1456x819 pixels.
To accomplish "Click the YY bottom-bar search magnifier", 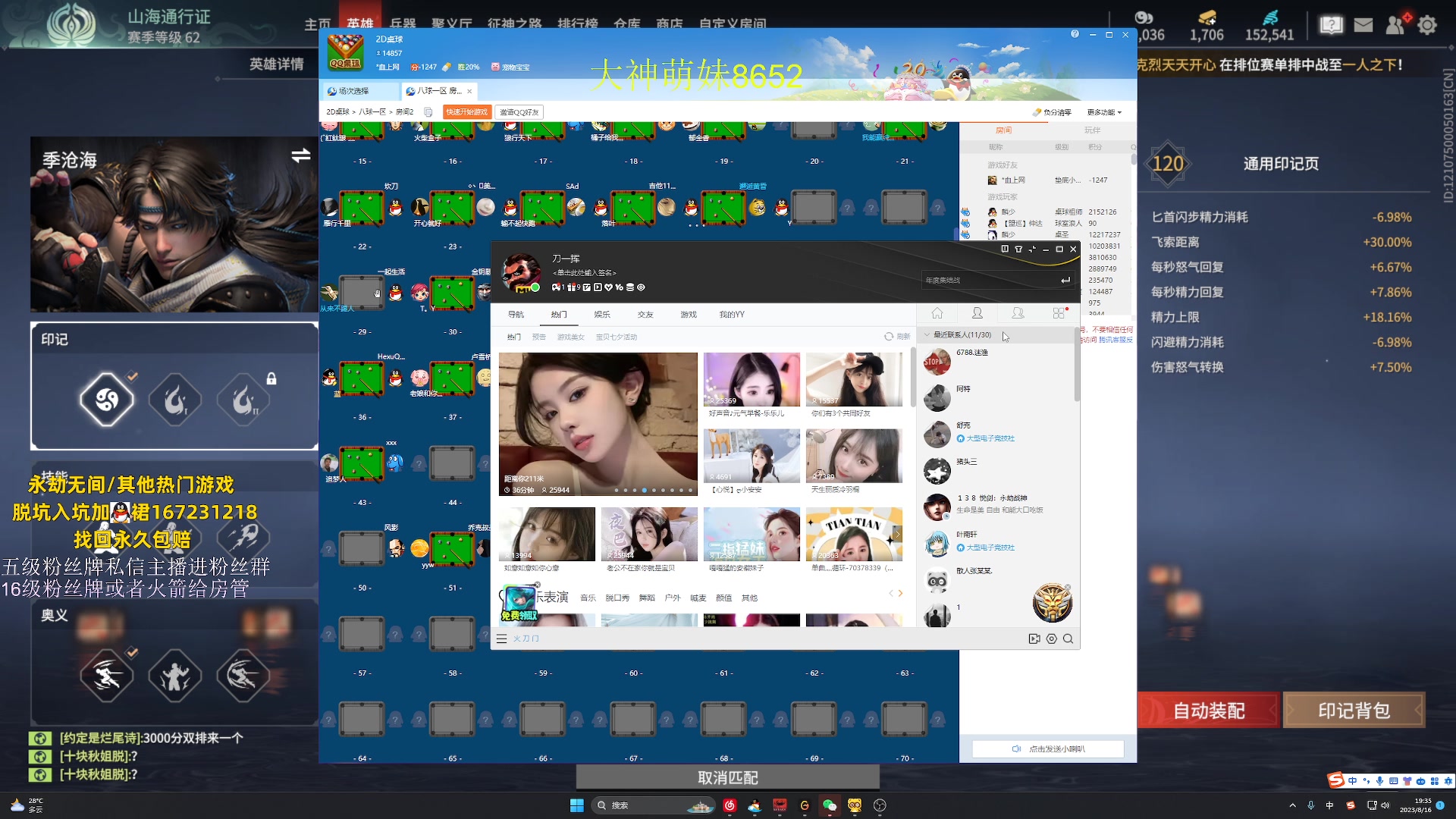I will coord(1068,639).
